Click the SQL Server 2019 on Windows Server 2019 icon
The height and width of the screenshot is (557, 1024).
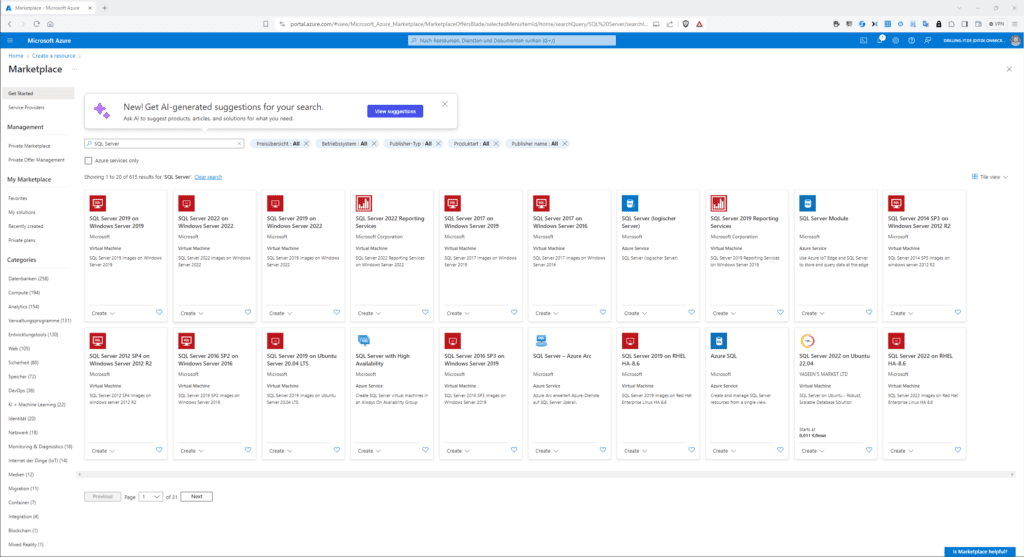point(98,203)
